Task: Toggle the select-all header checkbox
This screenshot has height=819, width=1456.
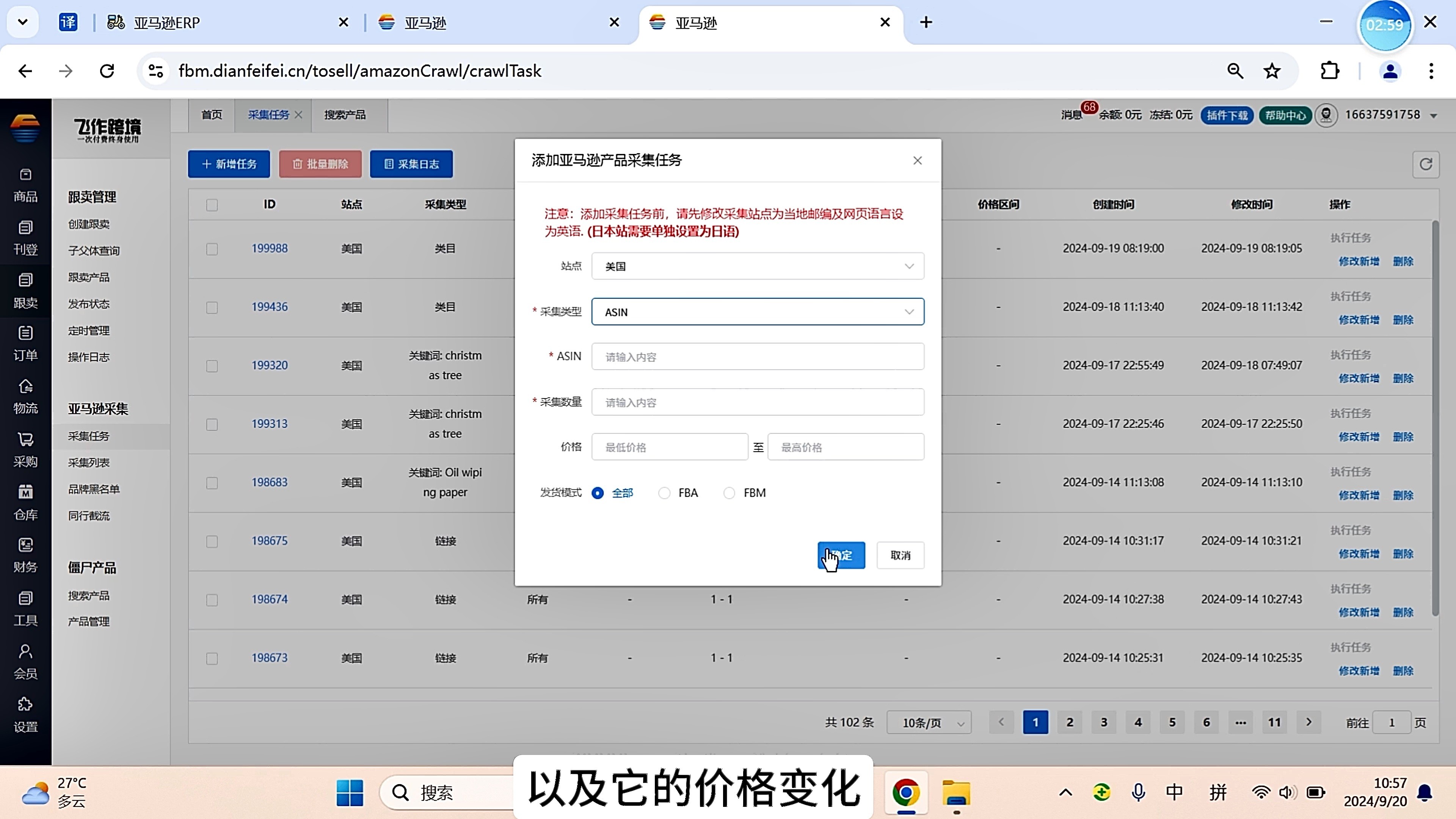Action: (x=212, y=205)
